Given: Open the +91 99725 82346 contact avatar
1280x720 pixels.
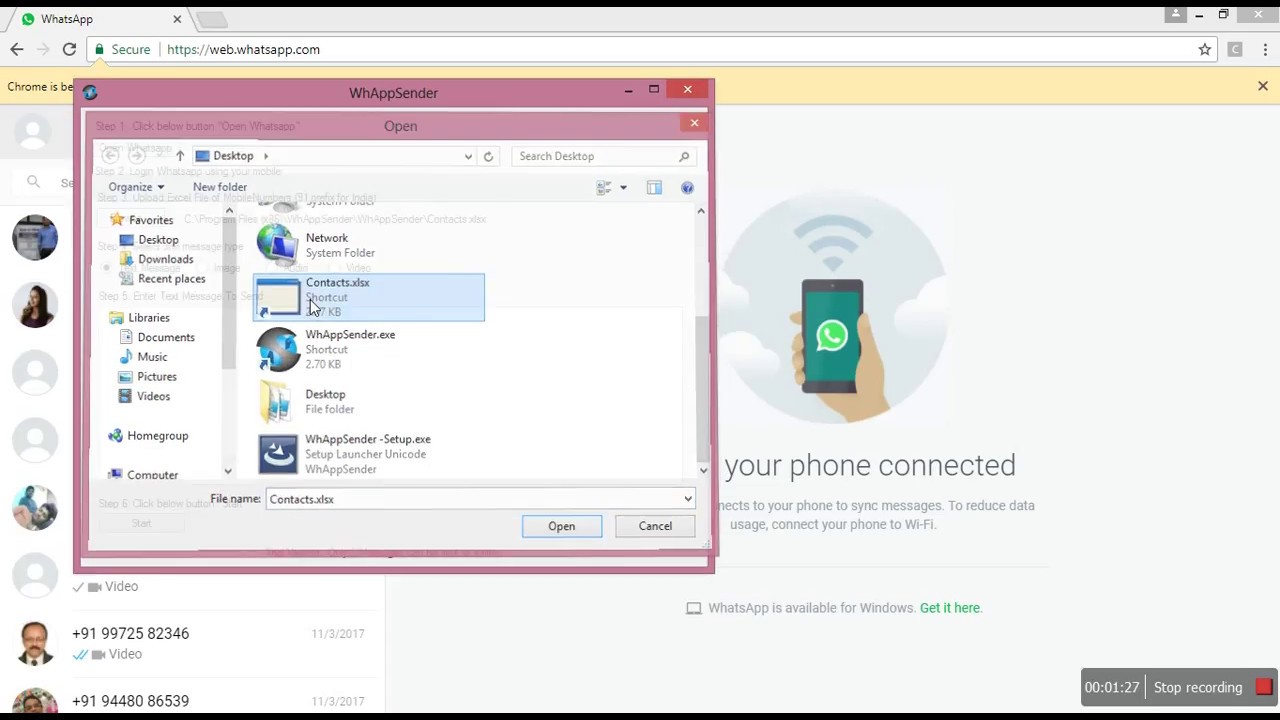Looking at the screenshot, I should tap(35, 643).
